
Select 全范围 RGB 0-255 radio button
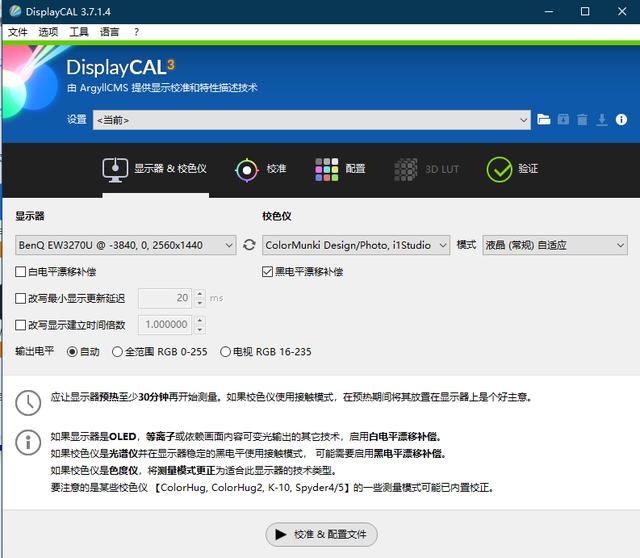click(x=117, y=351)
